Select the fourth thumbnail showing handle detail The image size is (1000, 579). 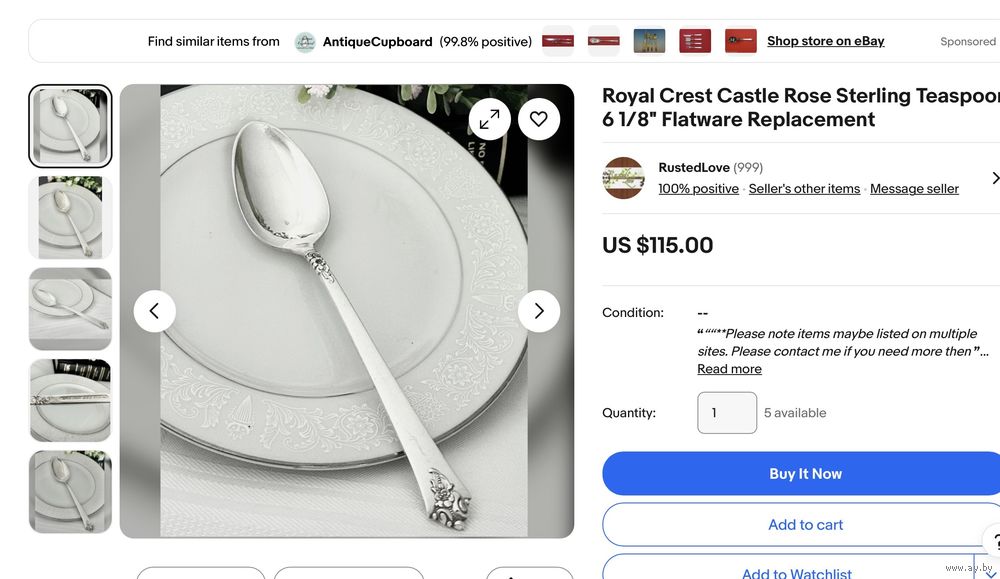70,400
